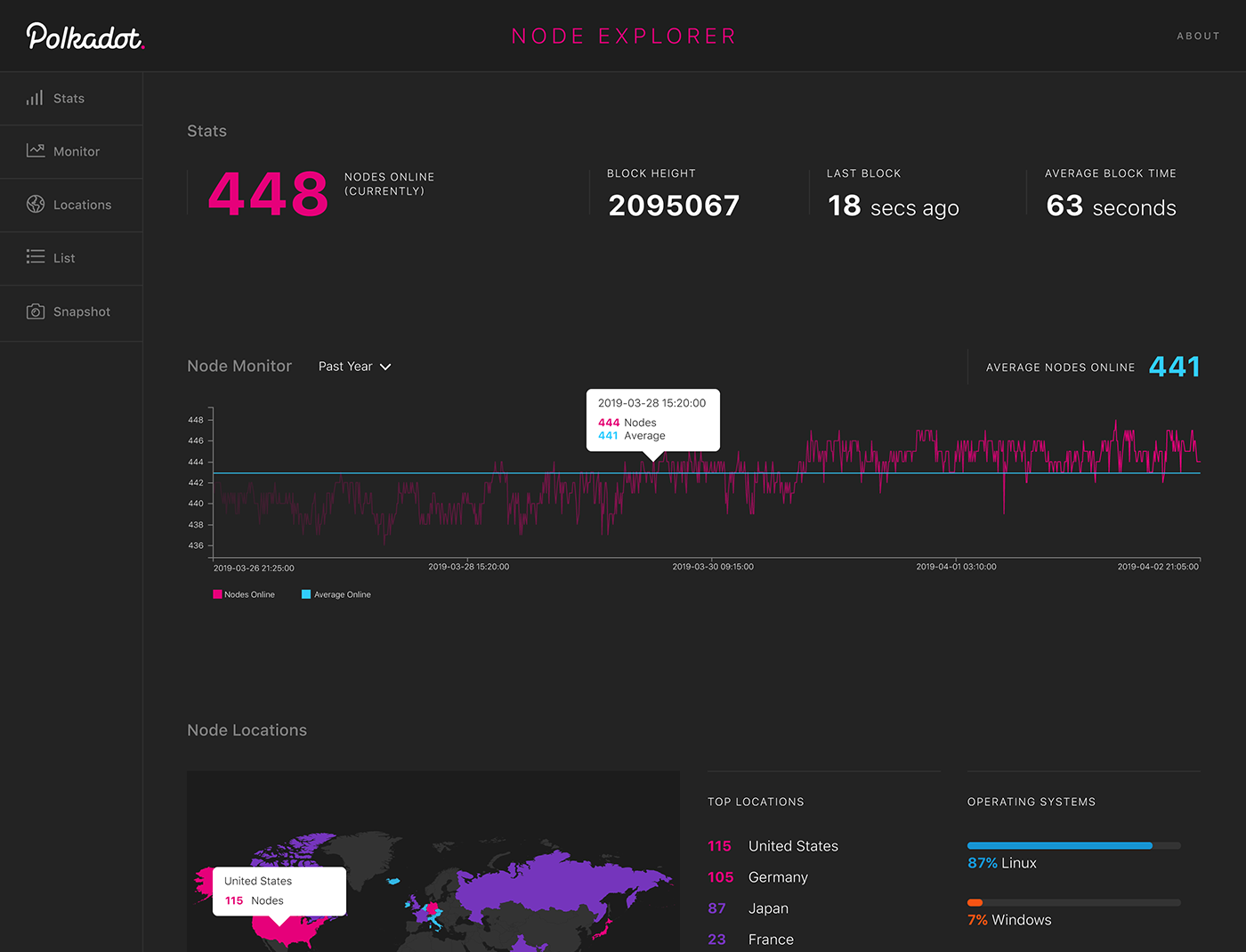Click the Germany top location row
Screen dimensions: 1246x952
coord(758,877)
